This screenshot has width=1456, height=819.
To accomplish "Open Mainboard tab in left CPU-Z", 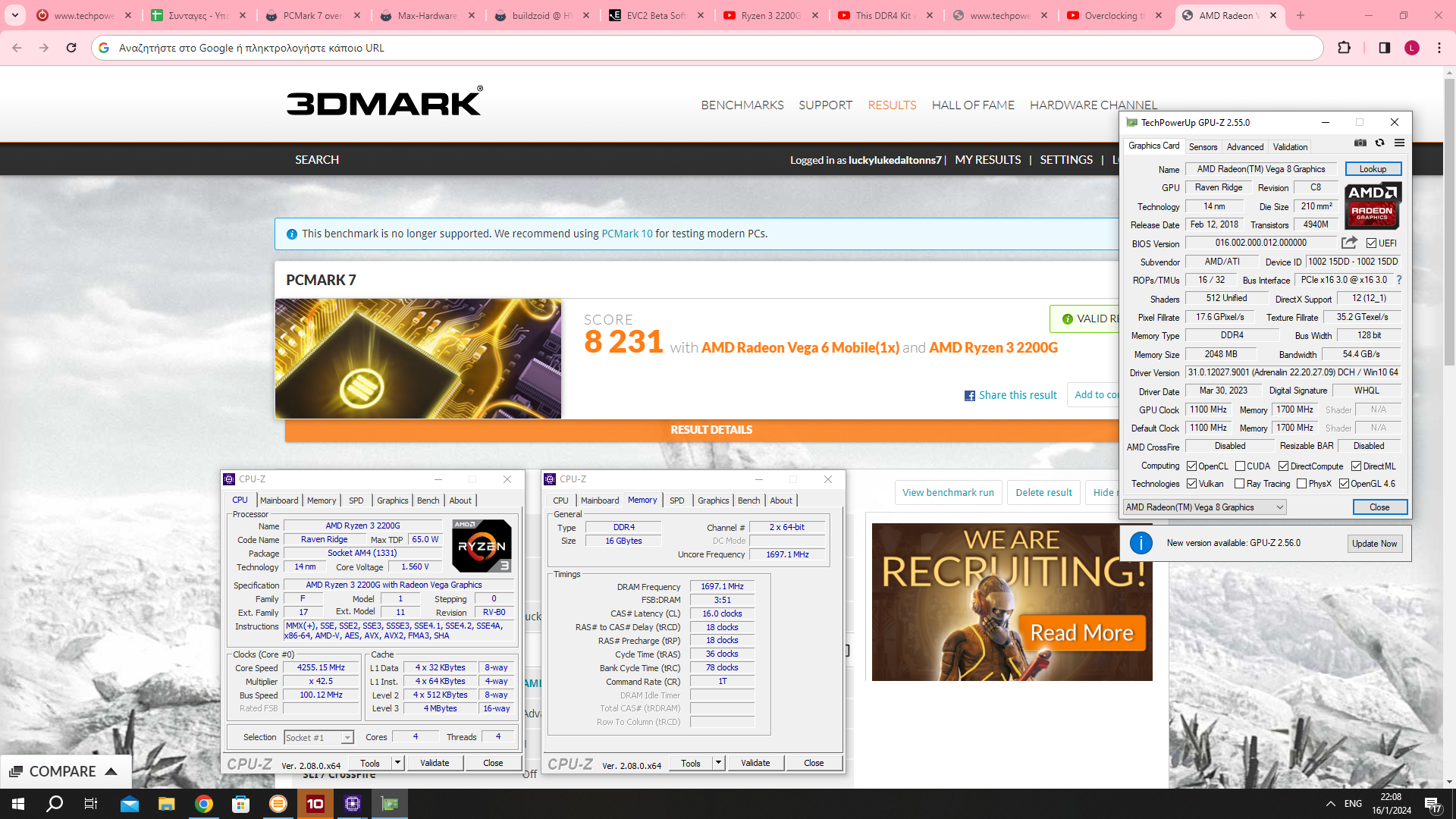I will (x=279, y=500).
